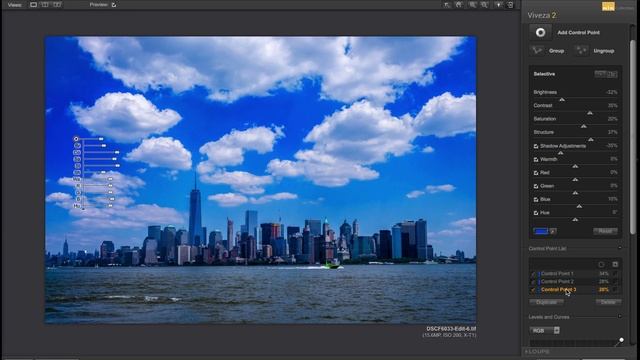Screen dimensions: 640x360
Task: Toggle the Shadow Adjustments checkbox
Action: pos(536,146)
